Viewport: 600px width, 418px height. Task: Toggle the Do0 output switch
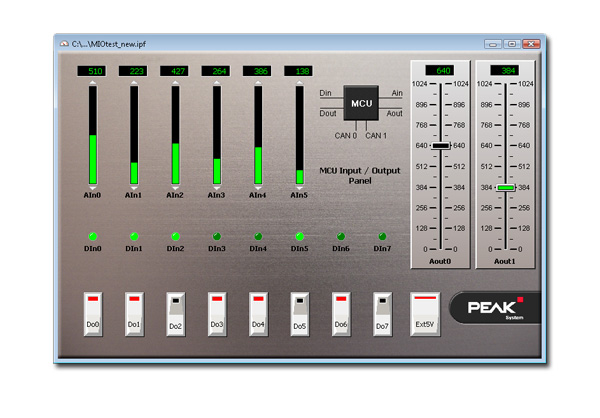point(92,313)
